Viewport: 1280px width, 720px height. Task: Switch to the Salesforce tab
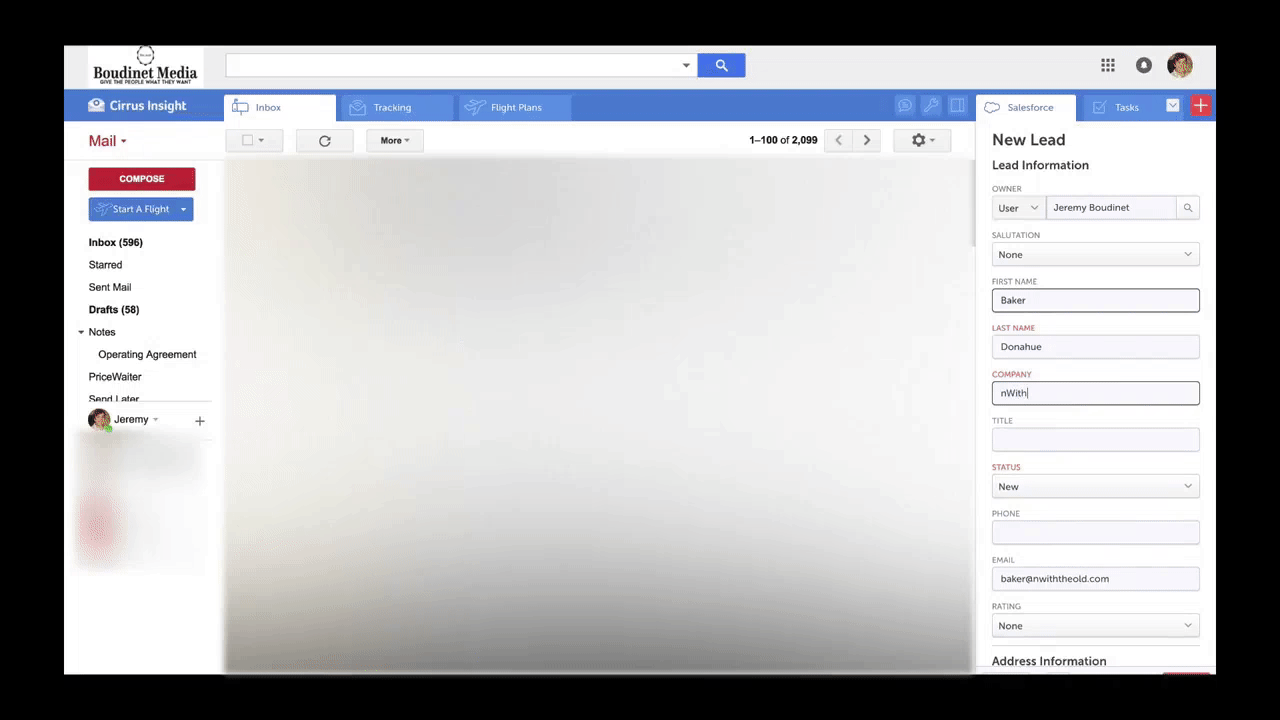pos(1024,107)
